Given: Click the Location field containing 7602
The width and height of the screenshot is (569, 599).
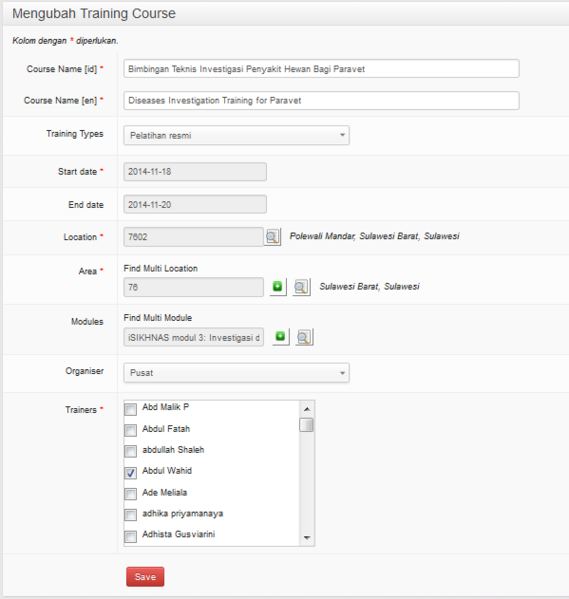Looking at the screenshot, I should click(193, 237).
